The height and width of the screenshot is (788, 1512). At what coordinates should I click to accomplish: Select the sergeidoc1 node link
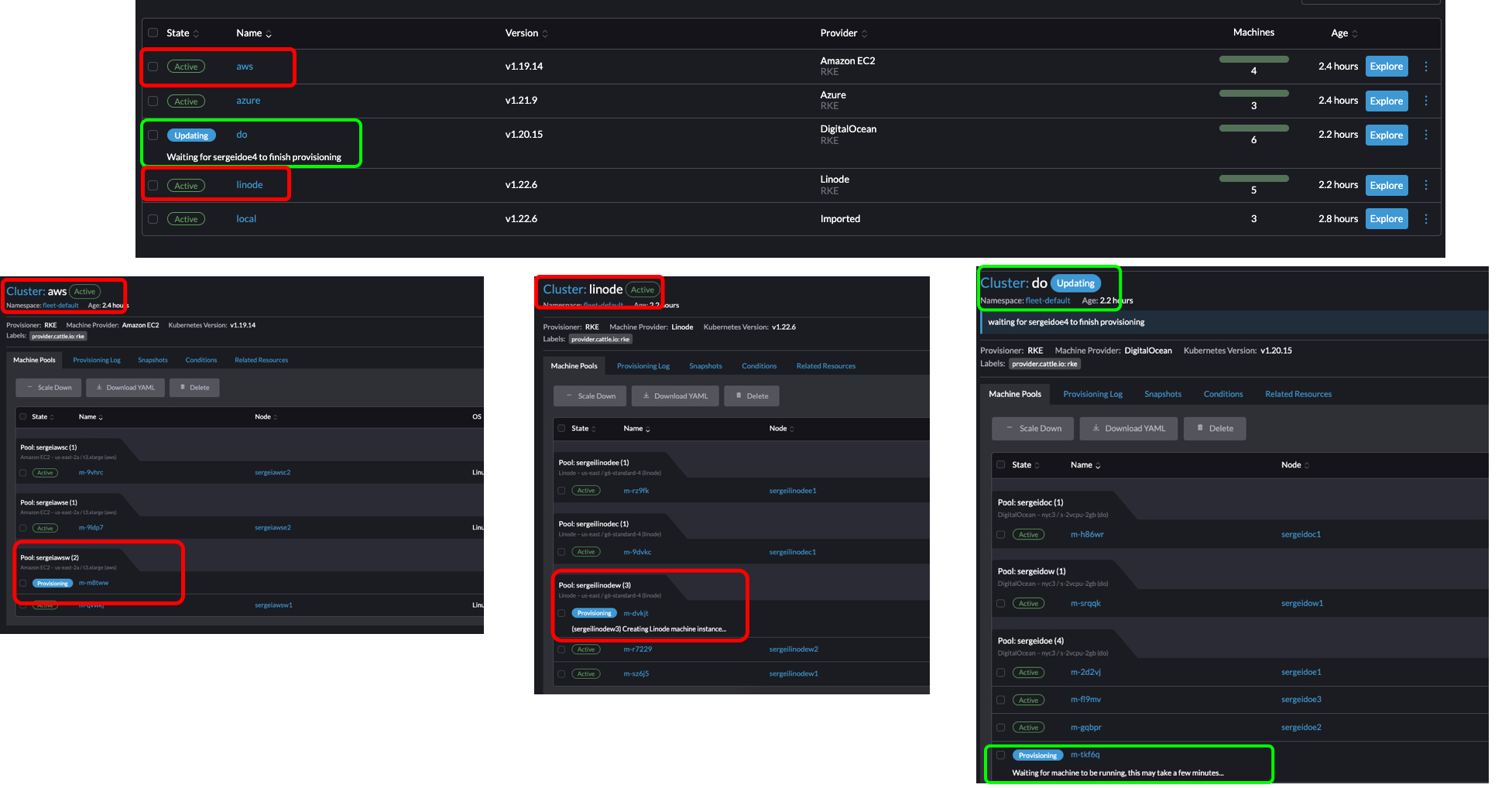(x=1301, y=534)
